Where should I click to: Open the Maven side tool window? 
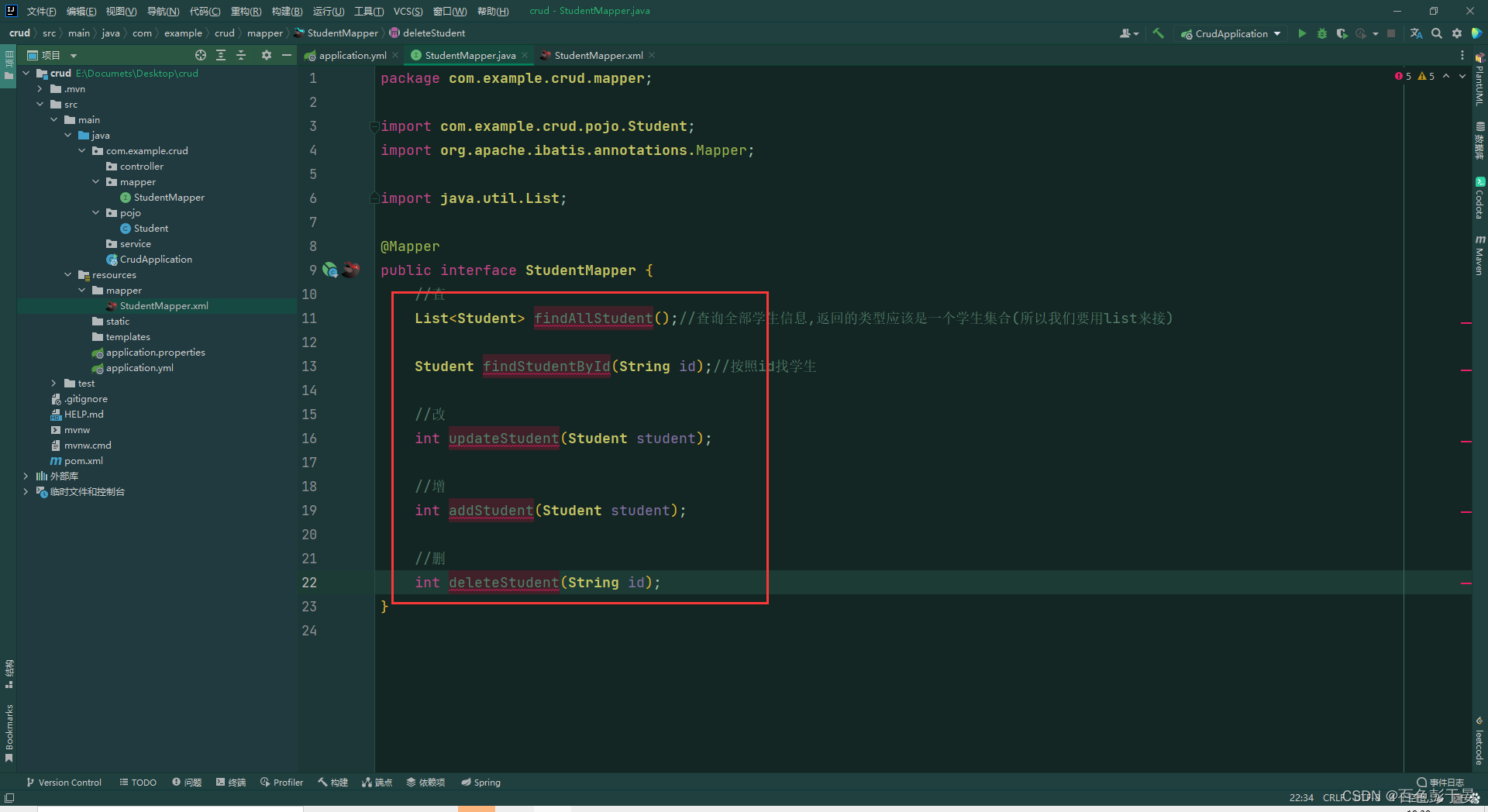pyautogui.click(x=1479, y=255)
